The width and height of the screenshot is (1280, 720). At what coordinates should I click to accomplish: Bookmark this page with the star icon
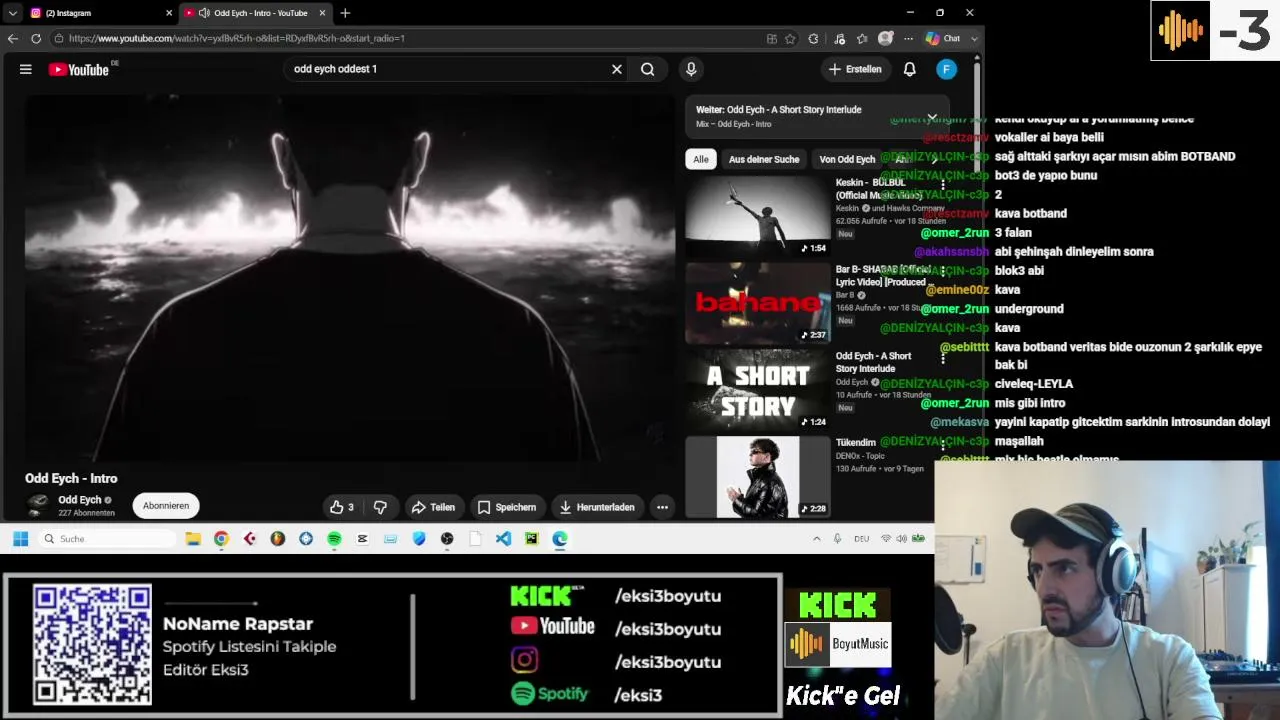tap(790, 38)
